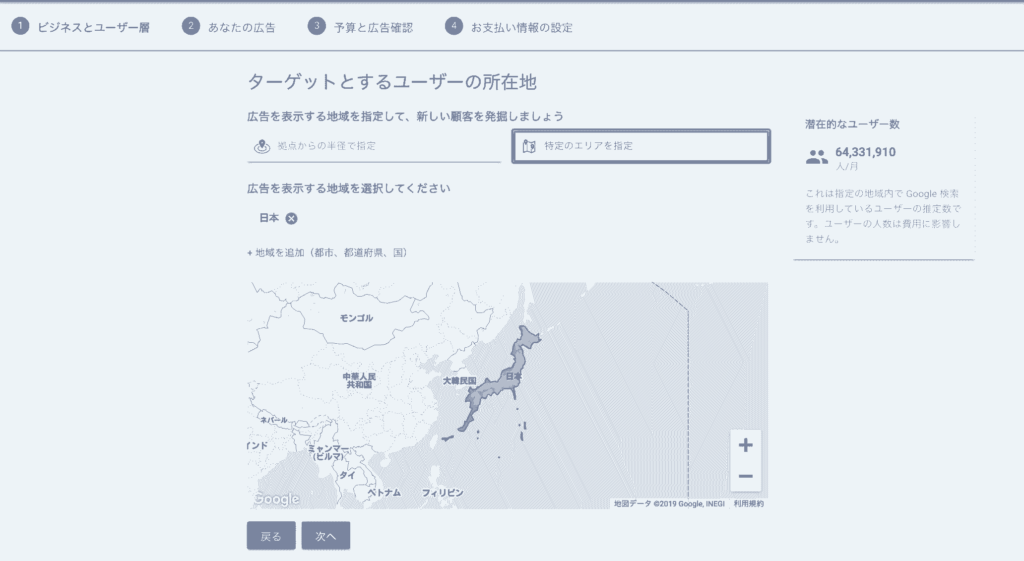This screenshot has width=1024, height=561.
Task: Open the お支払い情報の設定 step
Action: click(x=521, y=27)
